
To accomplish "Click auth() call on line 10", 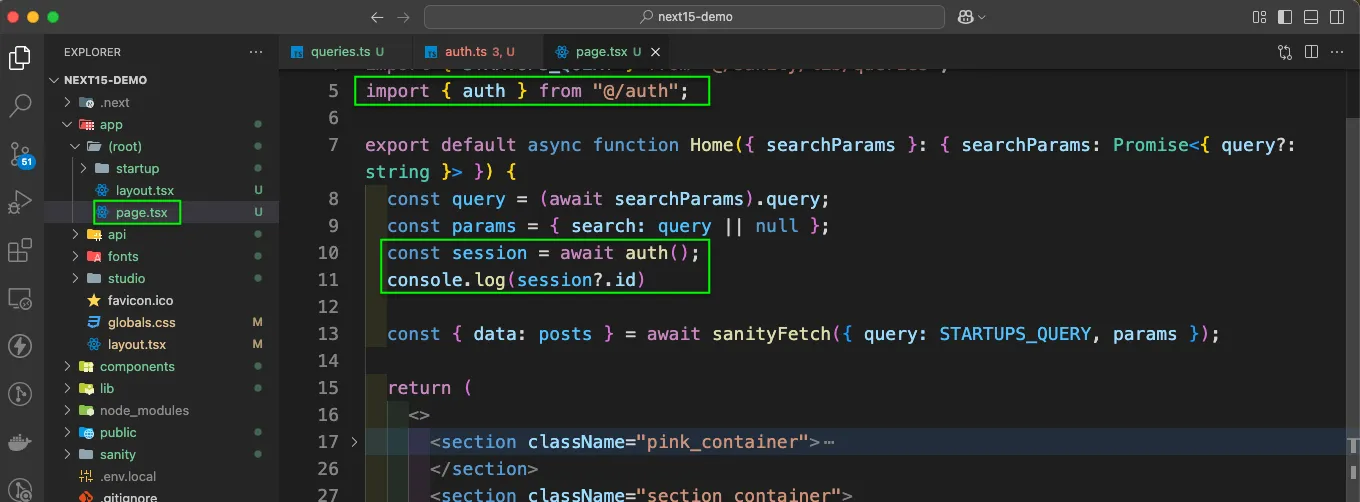I will 657,253.
